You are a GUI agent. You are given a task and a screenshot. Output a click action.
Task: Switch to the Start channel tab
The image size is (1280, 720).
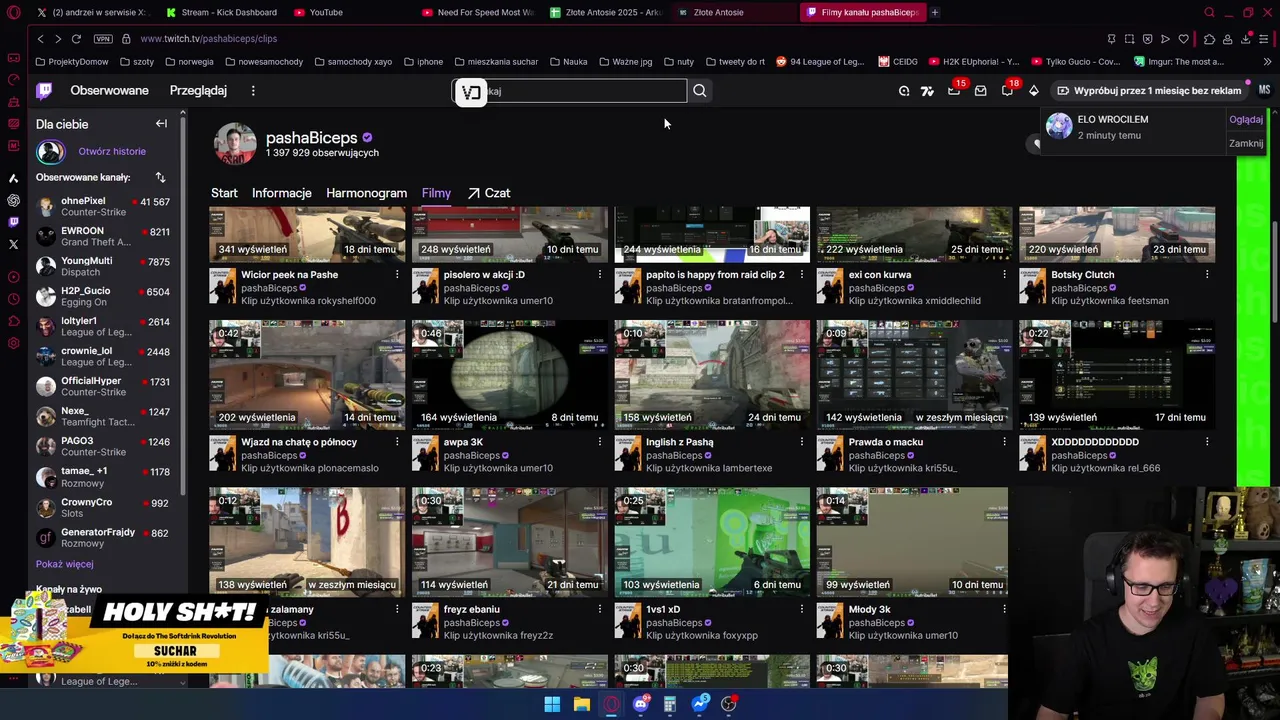pyautogui.click(x=224, y=193)
